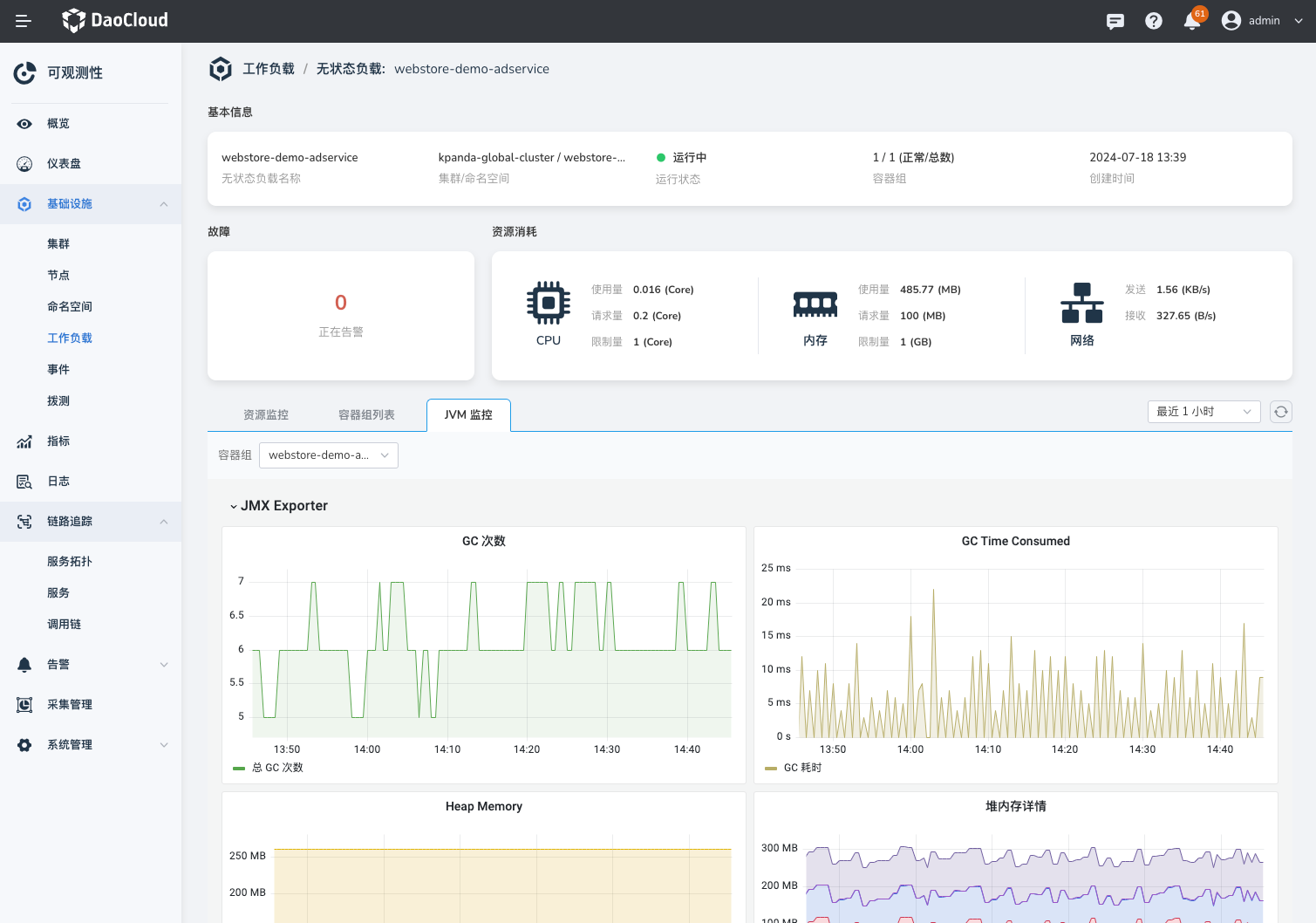
Task: Open notifications bell with badge
Action: coord(1192,21)
